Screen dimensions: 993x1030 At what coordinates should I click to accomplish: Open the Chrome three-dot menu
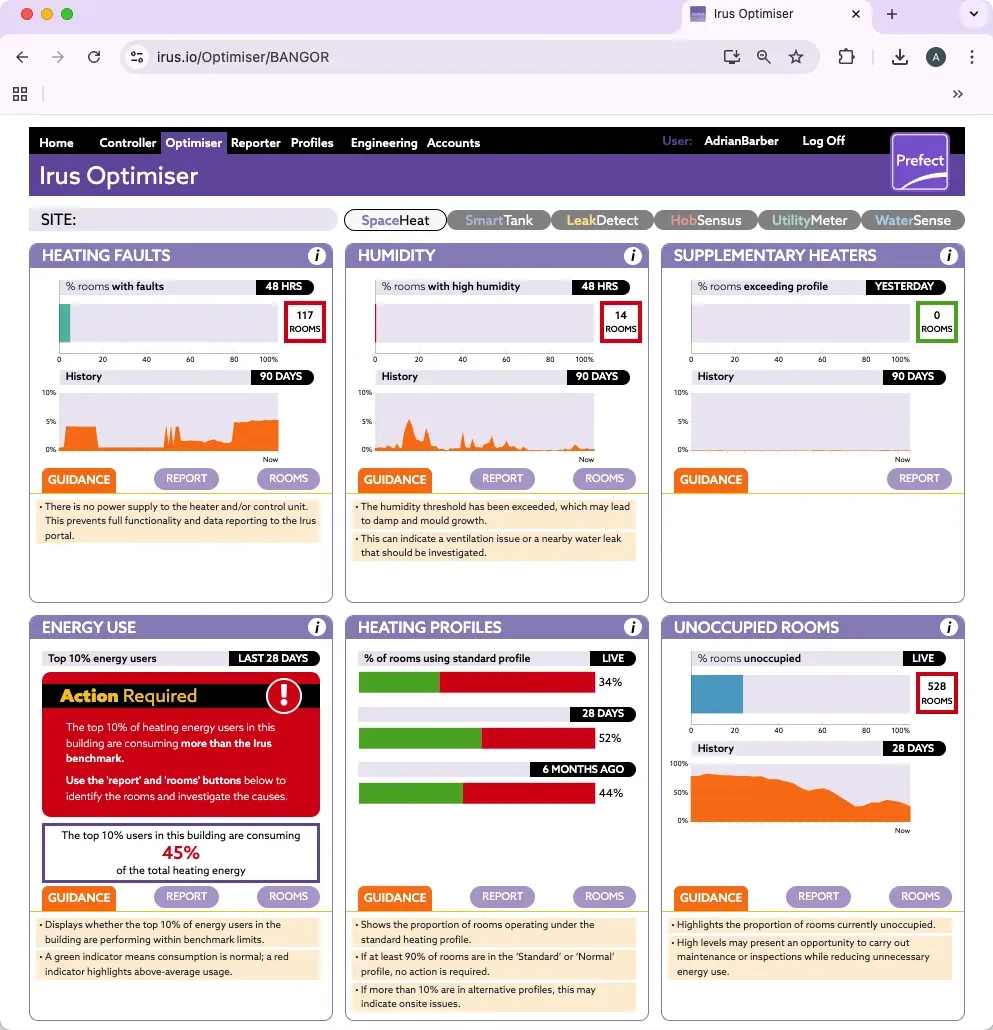point(972,57)
